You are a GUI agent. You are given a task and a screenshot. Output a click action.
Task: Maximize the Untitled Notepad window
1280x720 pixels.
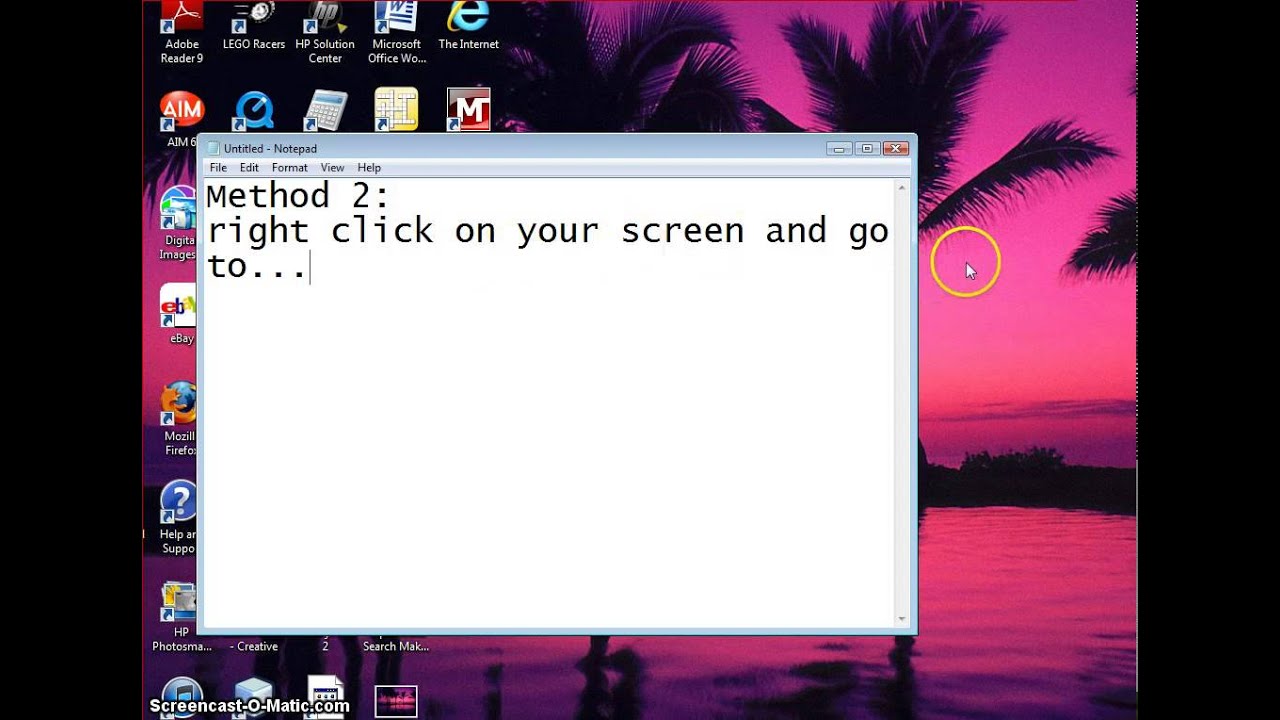click(x=867, y=148)
